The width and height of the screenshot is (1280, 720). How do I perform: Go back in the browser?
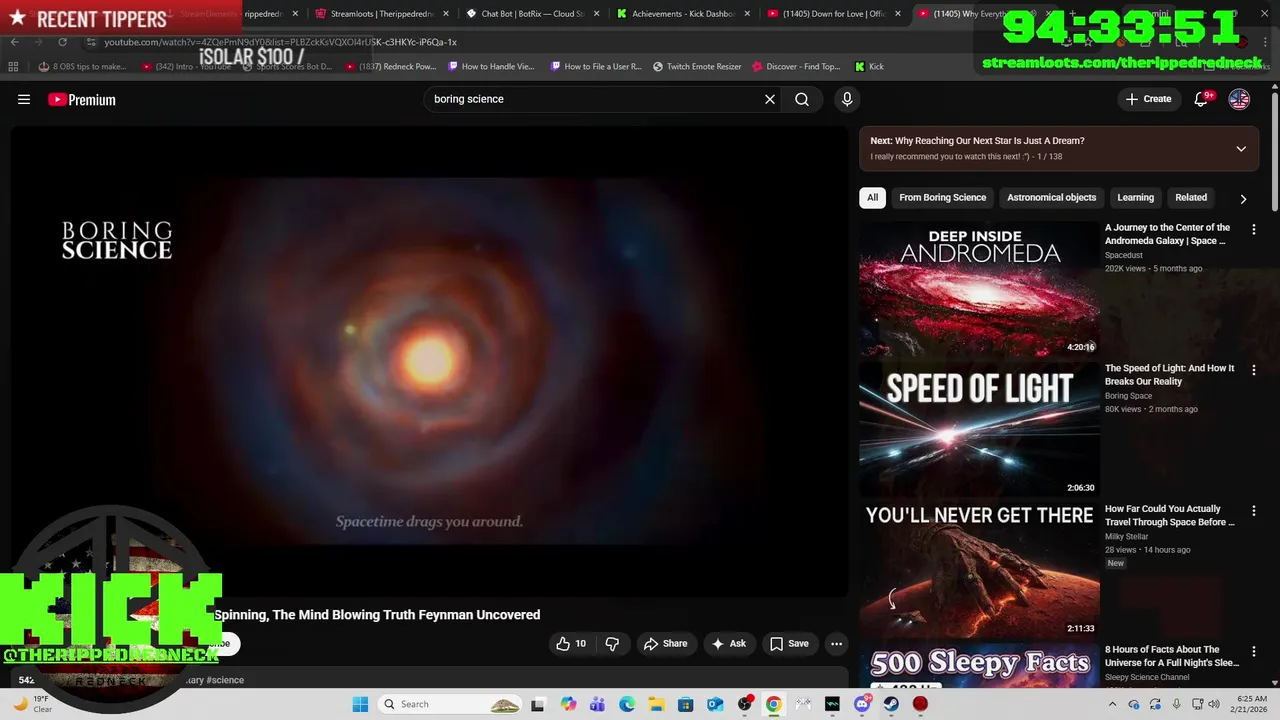[x=14, y=42]
